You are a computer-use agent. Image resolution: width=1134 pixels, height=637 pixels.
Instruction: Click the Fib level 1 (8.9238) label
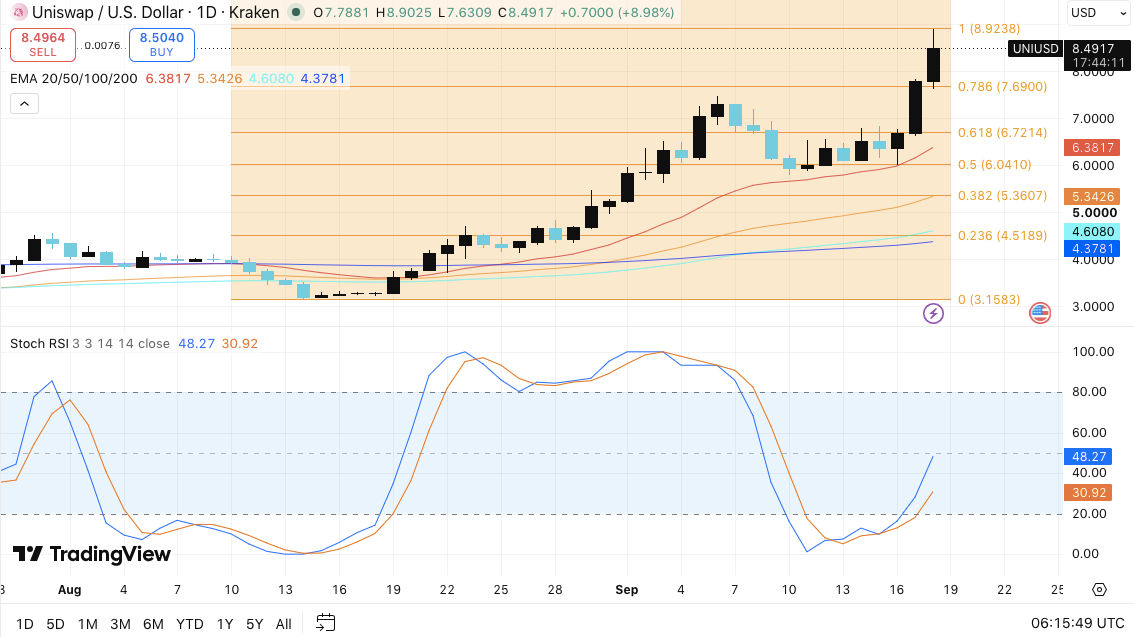[989, 28]
